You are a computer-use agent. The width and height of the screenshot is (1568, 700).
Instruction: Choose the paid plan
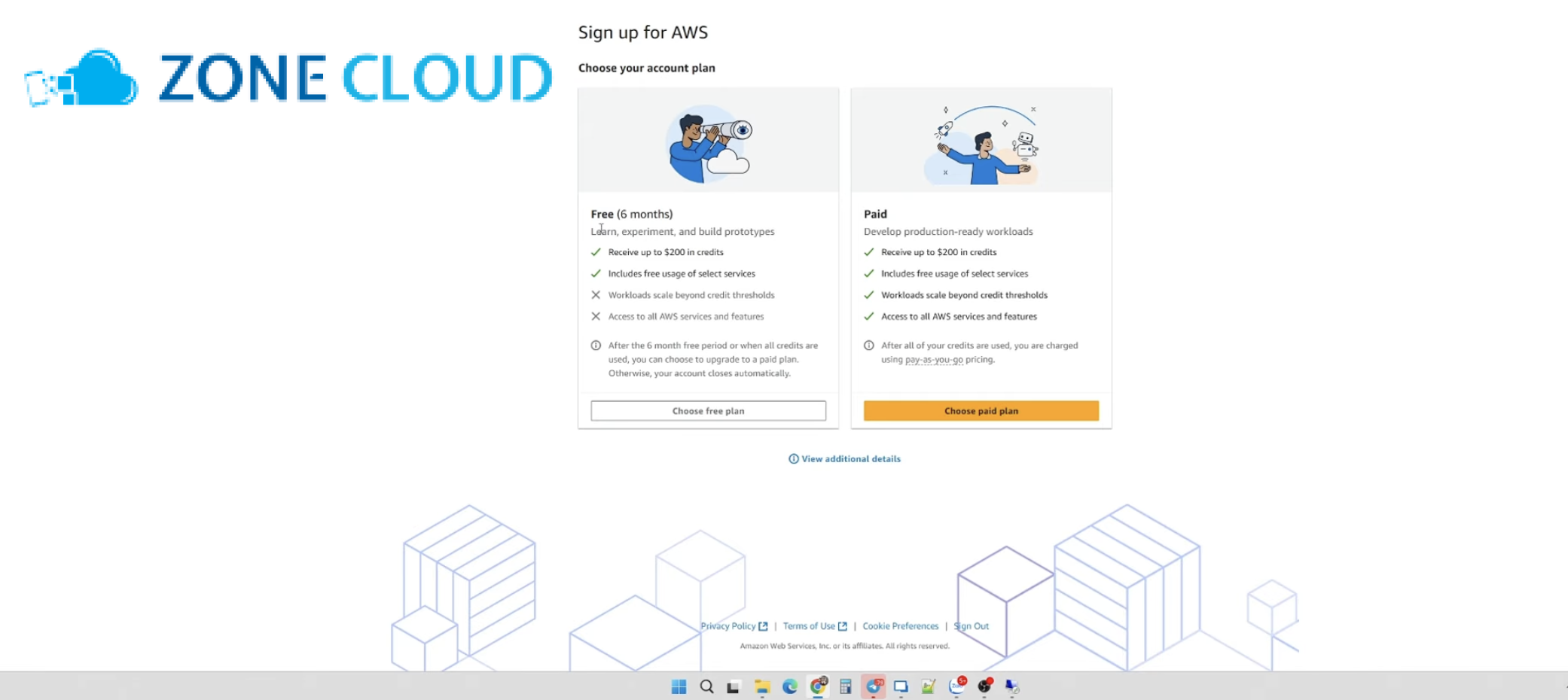[981, 411]
